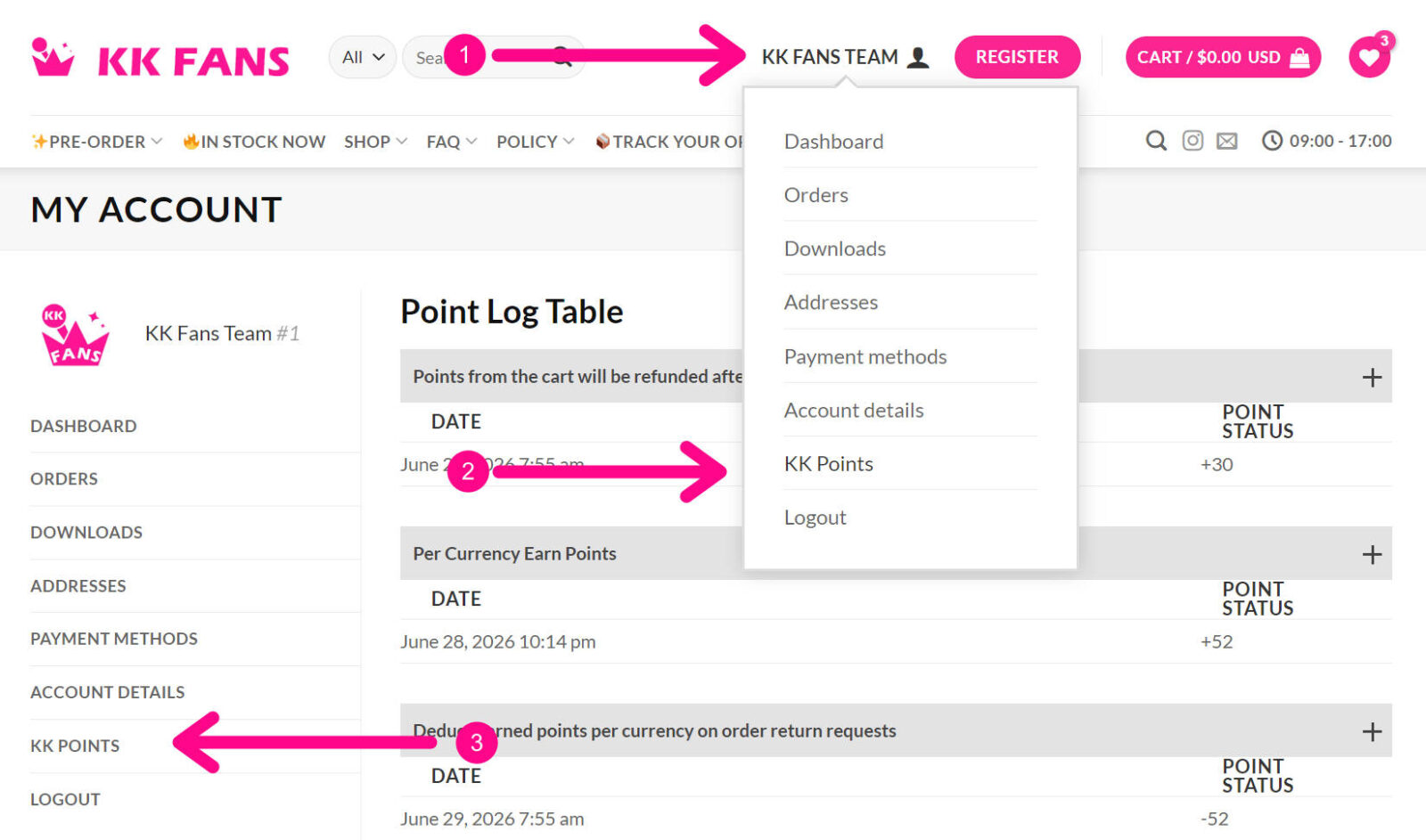The height and width of the screenshot is (840, 1426).
Task: Click the clock opening hours icon
Action: coord(1272,141)
